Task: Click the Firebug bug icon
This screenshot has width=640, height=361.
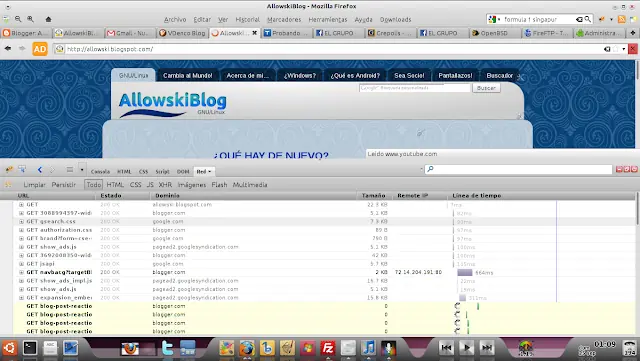Action: coord(9,169)
